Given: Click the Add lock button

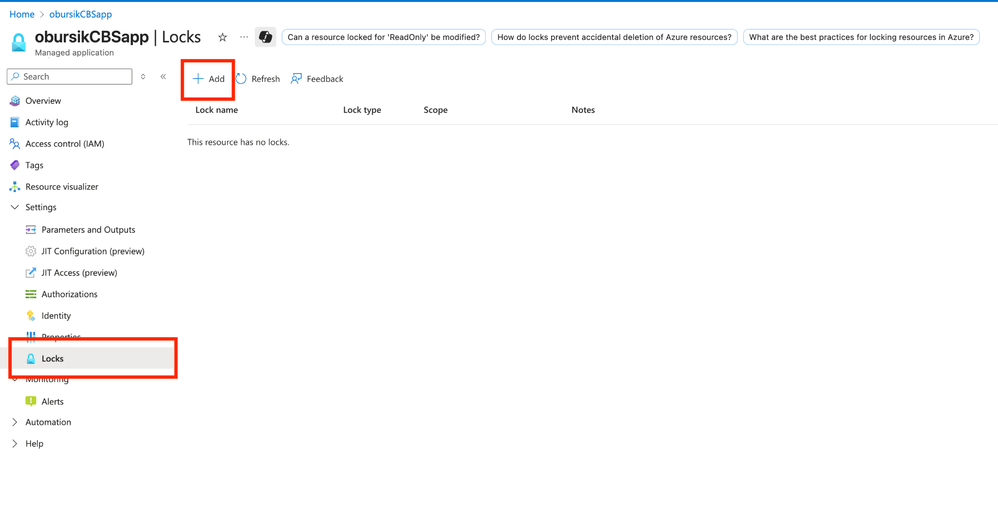Looking at the screenshot, I should [209, 79].
